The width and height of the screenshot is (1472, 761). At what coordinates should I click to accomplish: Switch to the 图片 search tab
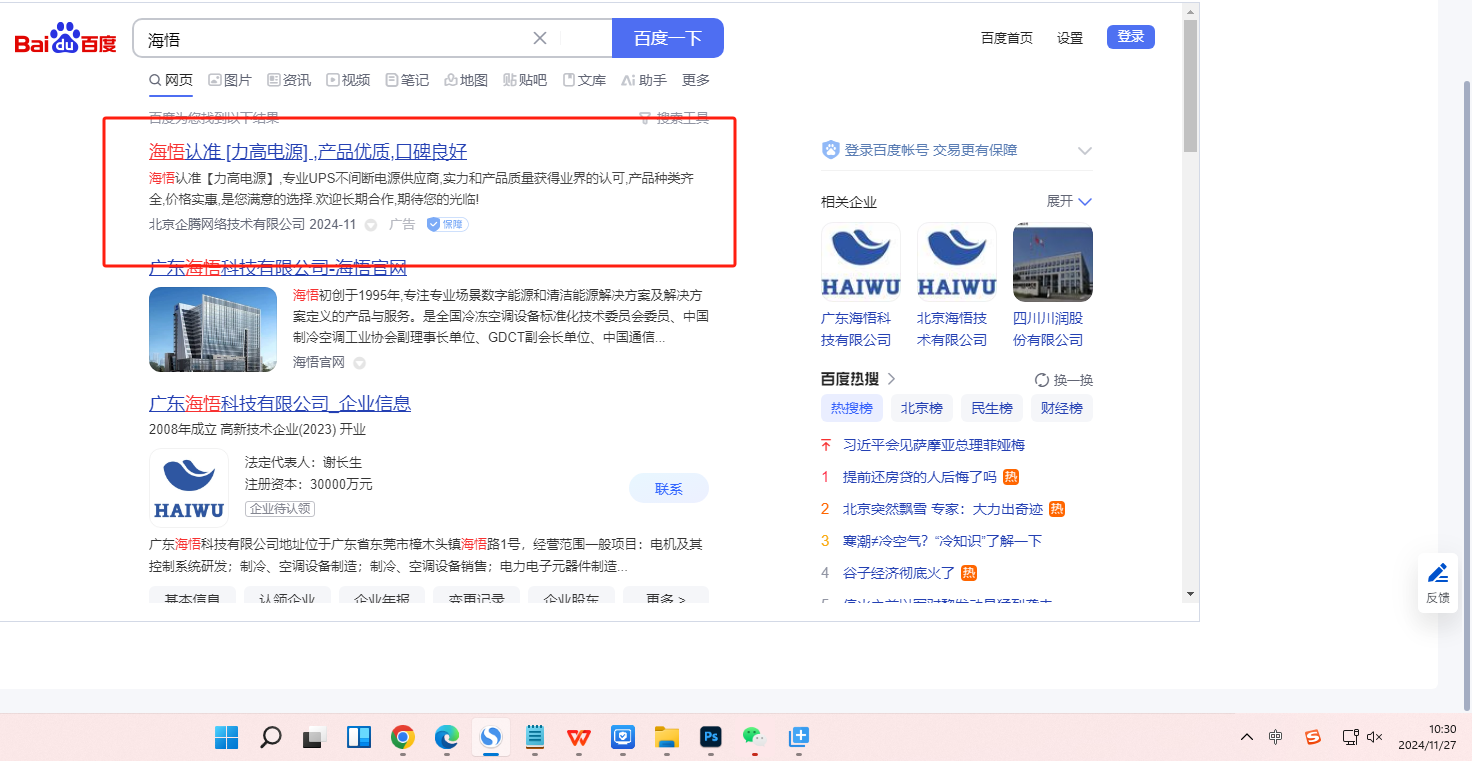(x=230, y=80)
